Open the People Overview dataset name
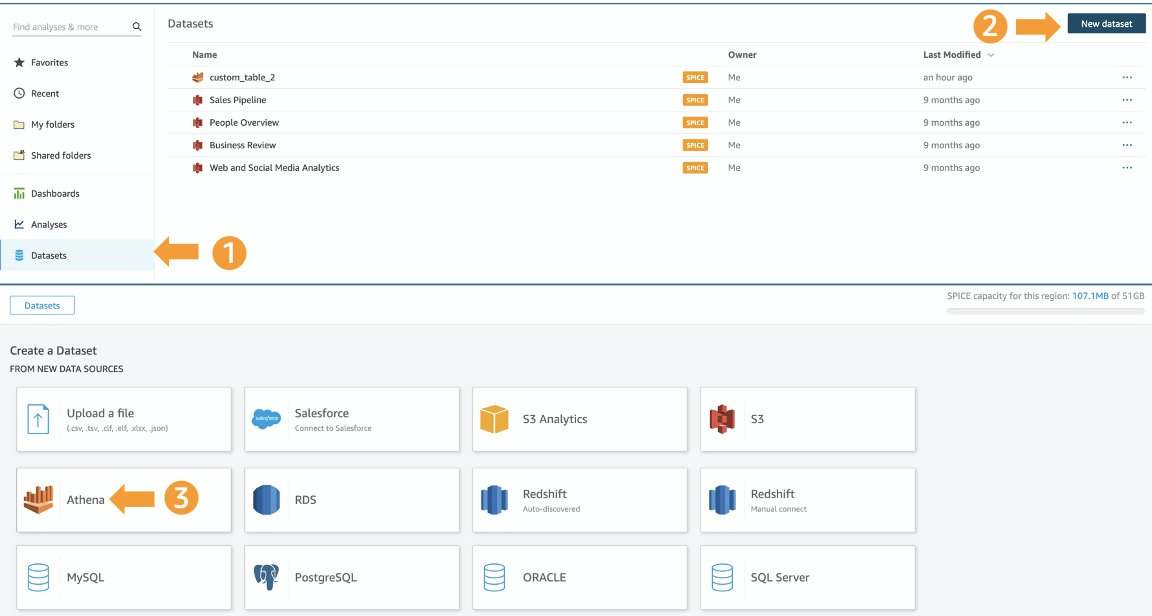Image resolution: width=1152 pixels, height=616 pixels. (244, 123)
